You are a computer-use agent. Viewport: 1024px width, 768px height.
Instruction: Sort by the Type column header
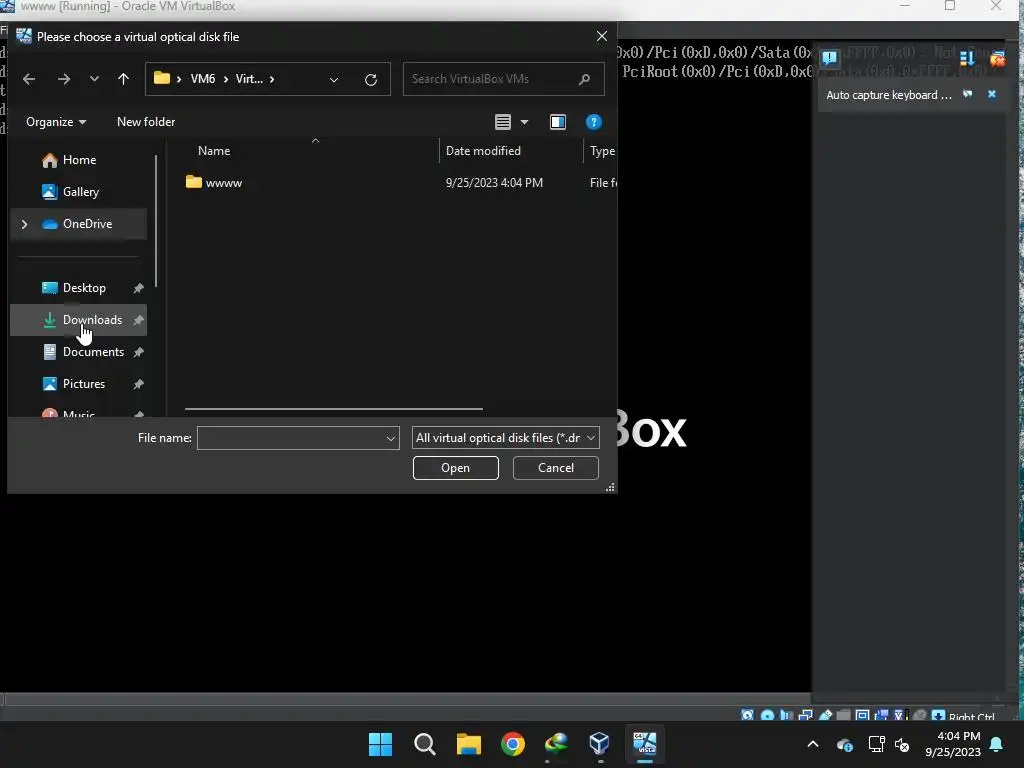(601, 151)
